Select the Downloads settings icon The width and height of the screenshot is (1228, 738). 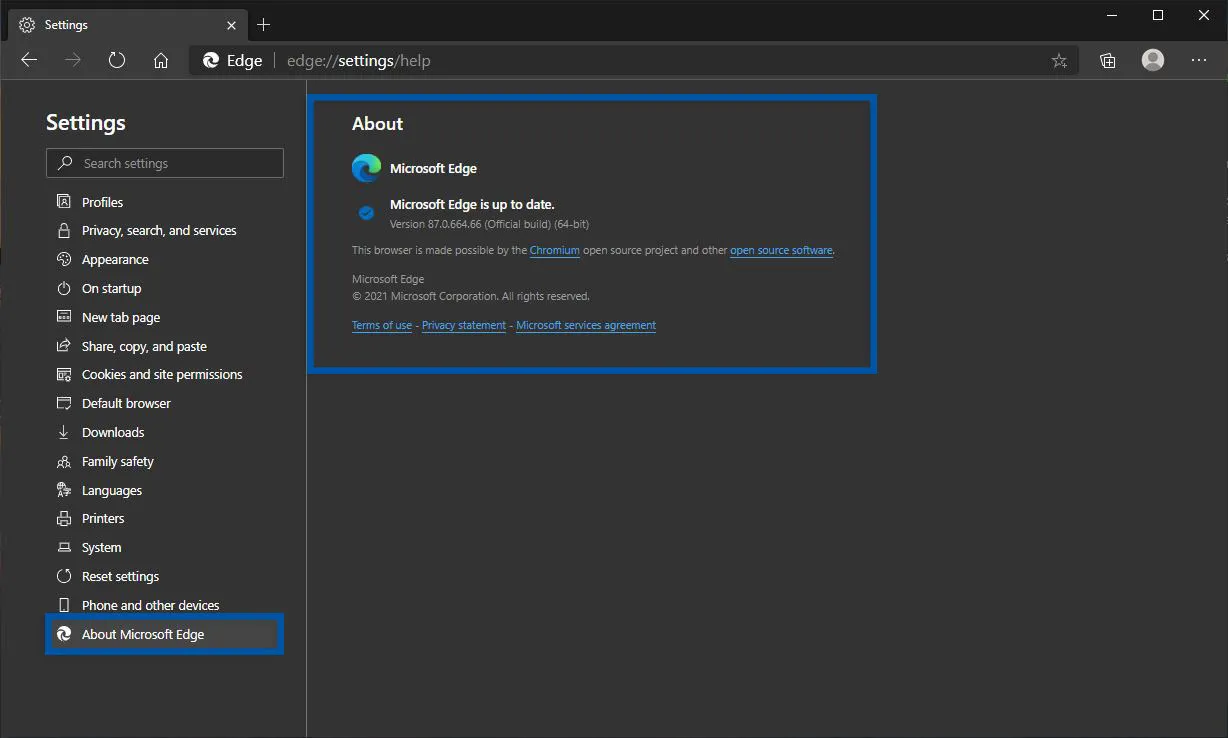coord(63,432)
